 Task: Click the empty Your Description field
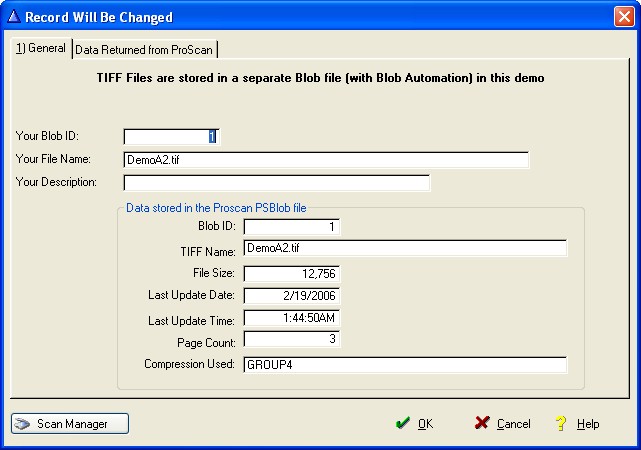[x=276, y=183]
